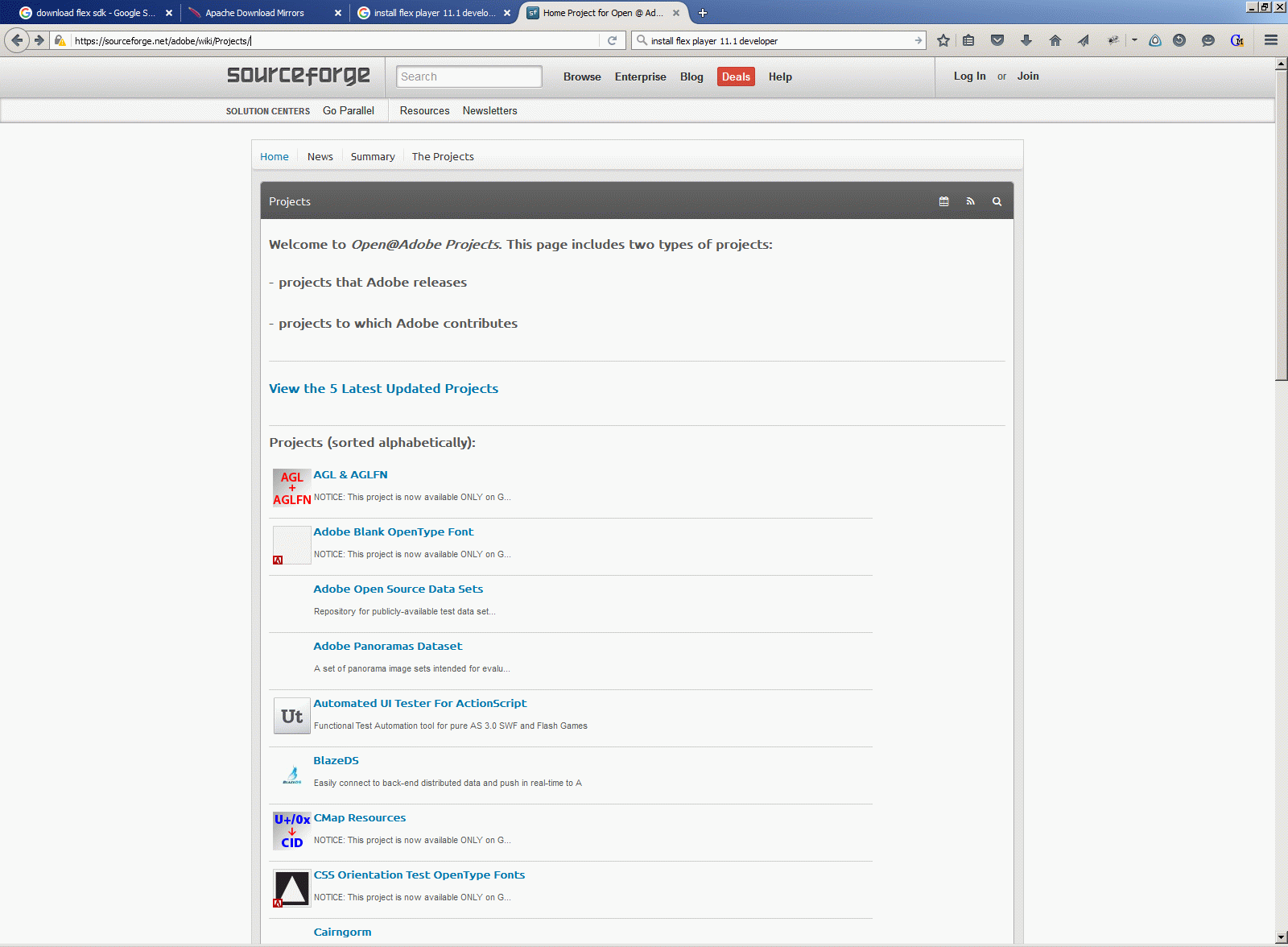Viewport: 1288px width, 947px height.
Task: Click the search arrow in browser search box
Action: [x=918, y=40]
